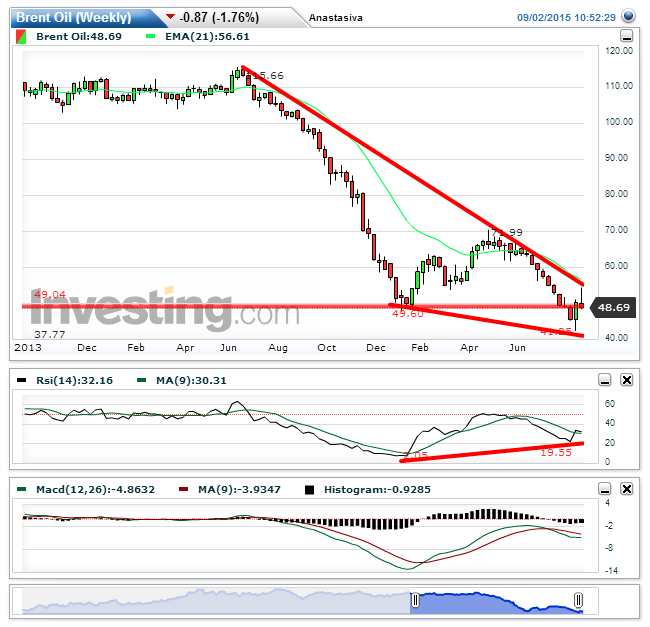Click the blue live status indicator icon
Viewport: 650px width, 627px height.
[x=627, y=17]
